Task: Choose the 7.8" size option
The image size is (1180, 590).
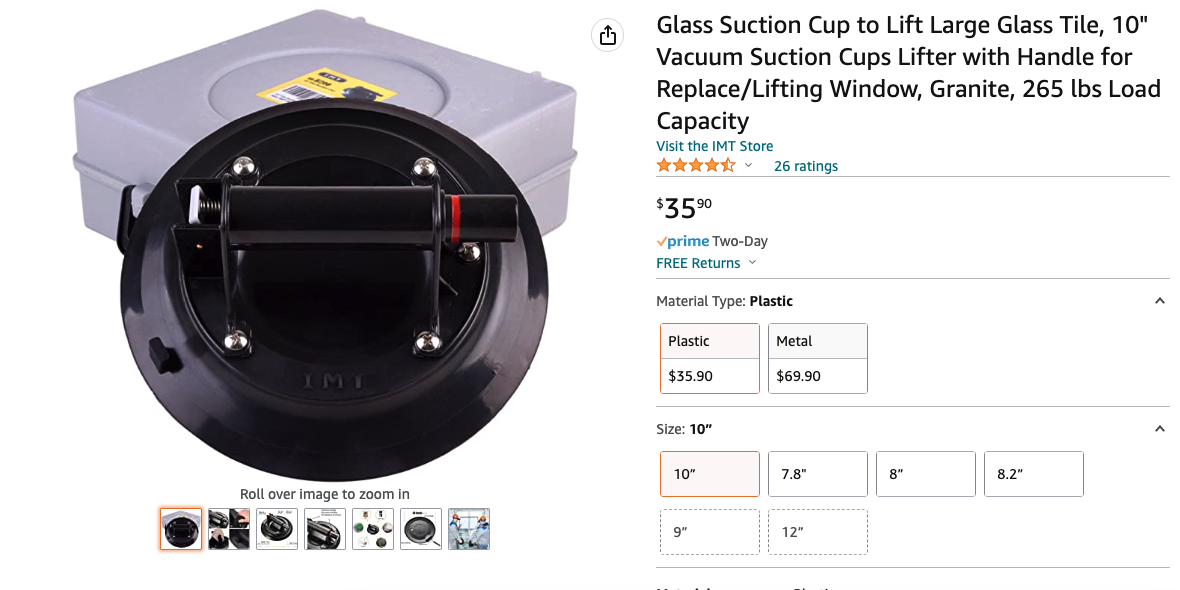Action: [x=818, y=474]
